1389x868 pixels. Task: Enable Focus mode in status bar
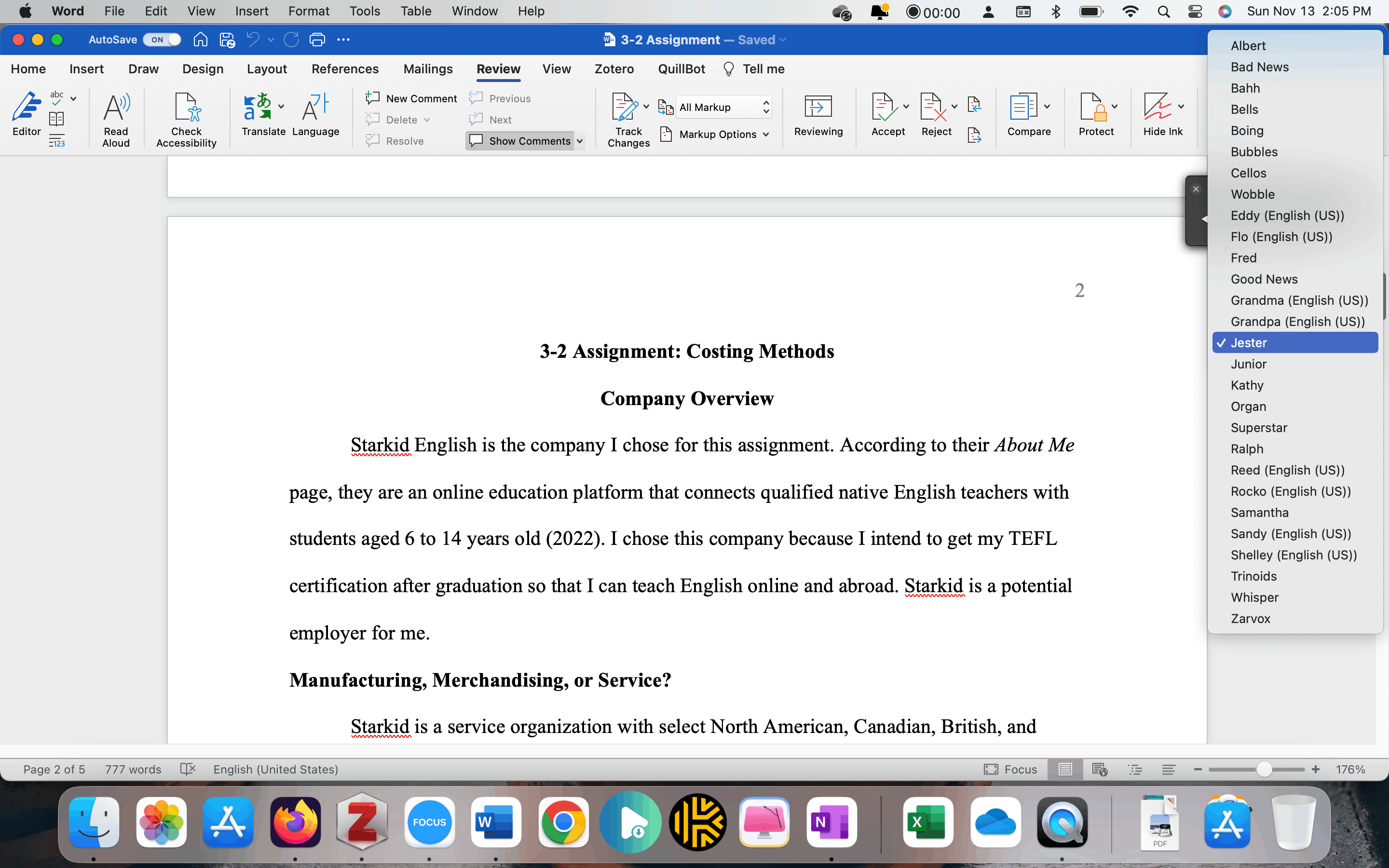(x=1011, y=769)
